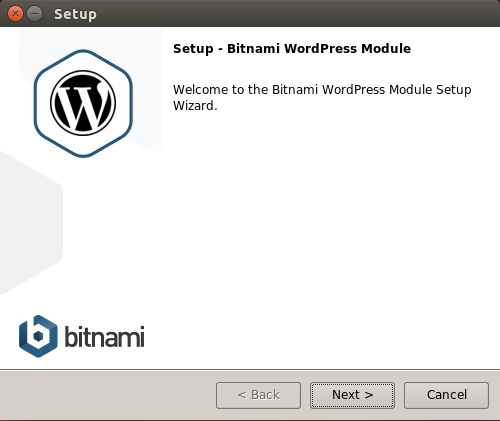This screenshot has width=500, height=421.
Task: Select the "Setup - Bitnami WordPress Module" heading
Action: click(x=292, y=49)
